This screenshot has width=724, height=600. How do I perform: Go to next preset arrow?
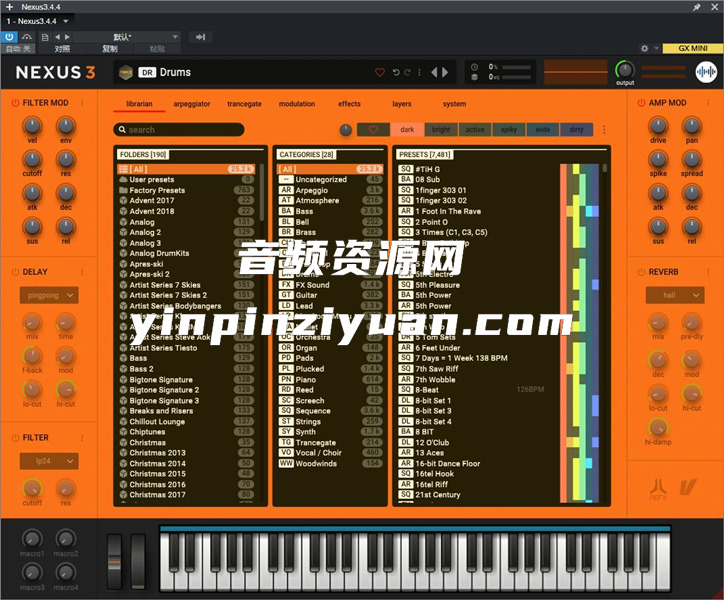[x=445, y=73]
